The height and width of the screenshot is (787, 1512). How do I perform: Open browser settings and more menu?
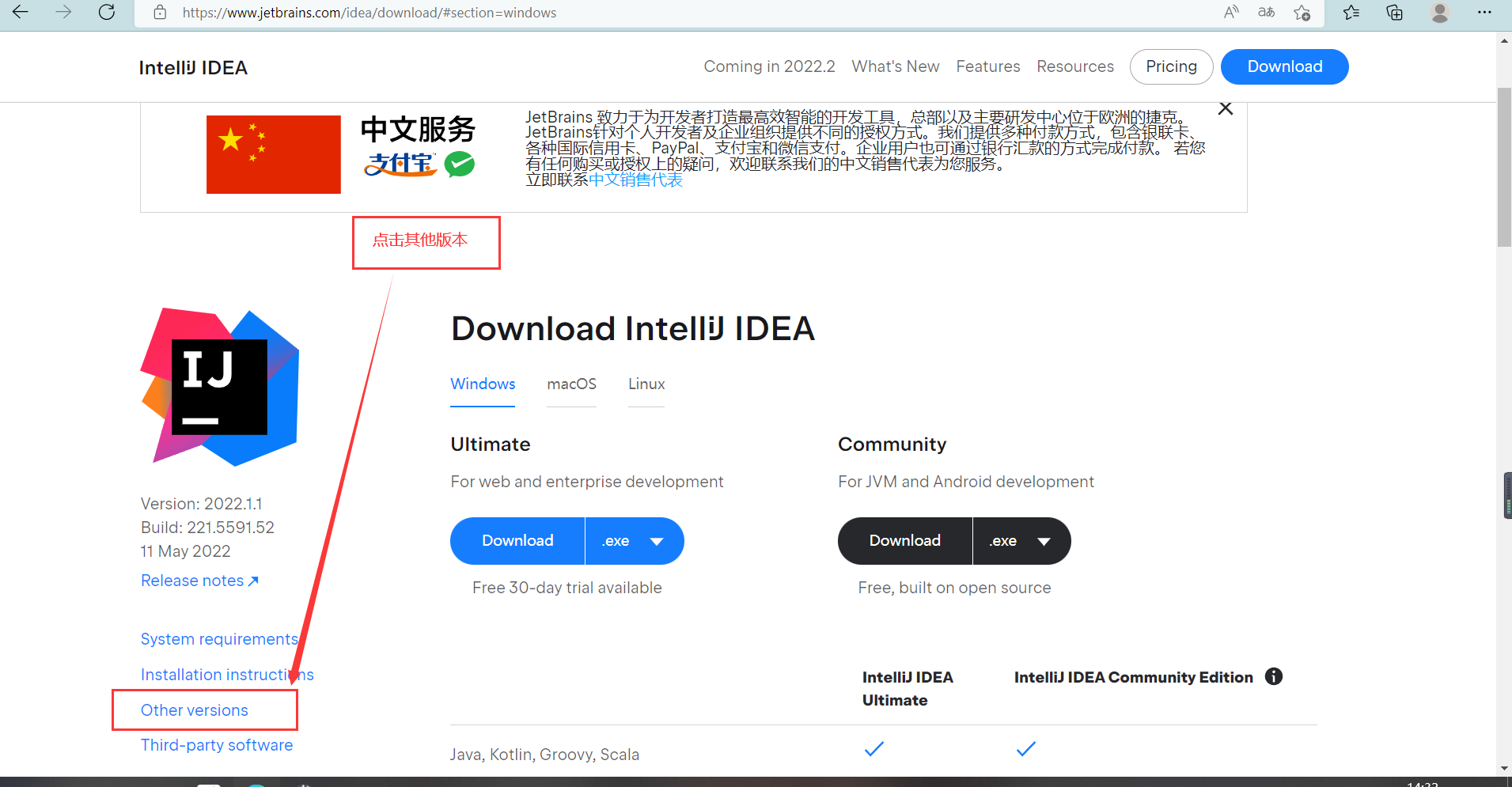click(x=1484, y=12)
